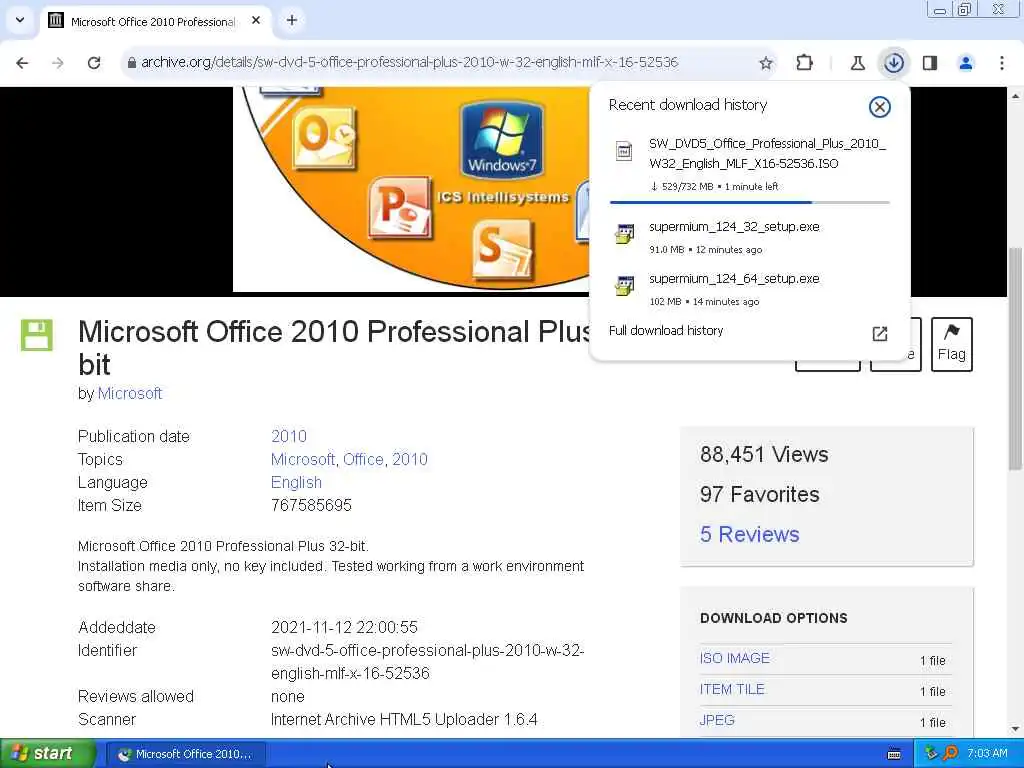Download the ISO IMAGE option
The image size is (1024, 768).
click(735, 658)
